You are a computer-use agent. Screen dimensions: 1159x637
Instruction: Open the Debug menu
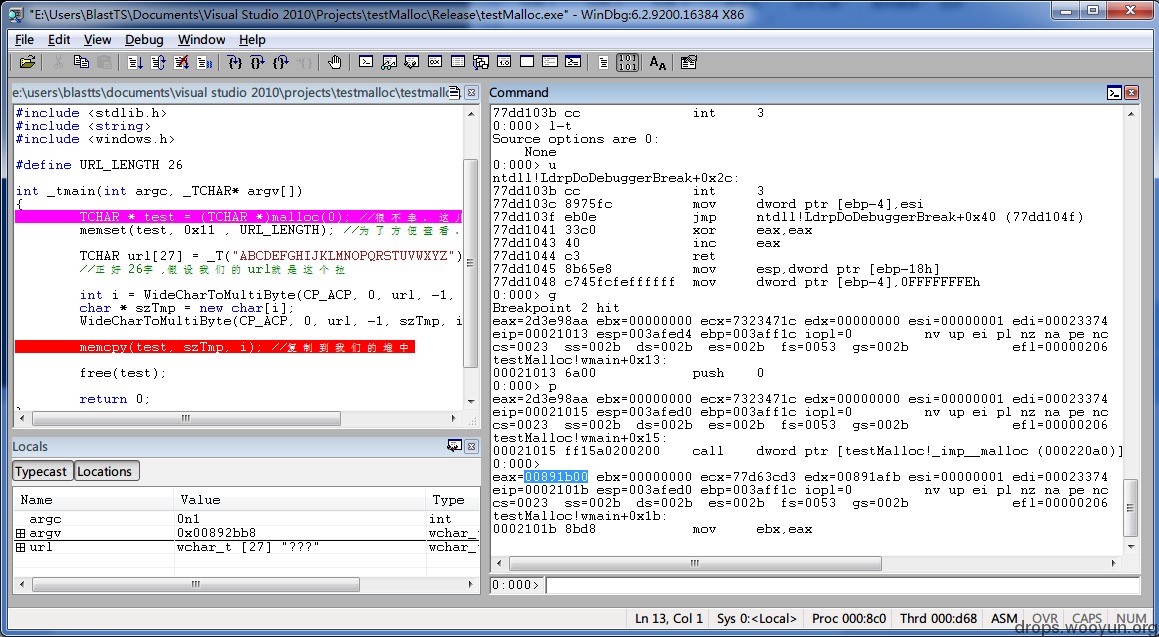144,40
